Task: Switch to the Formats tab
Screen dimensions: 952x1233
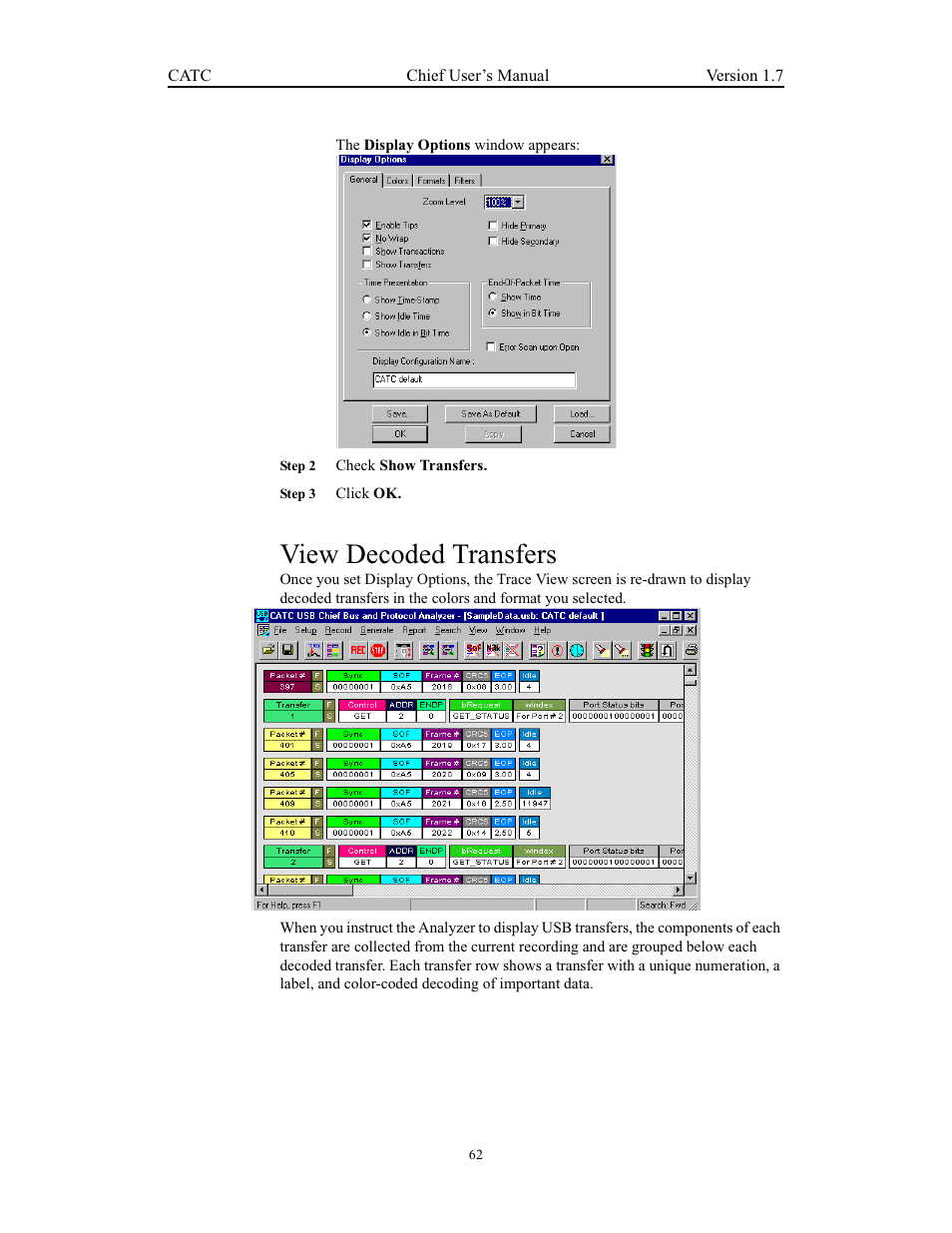Action: (x=431, y=181)
